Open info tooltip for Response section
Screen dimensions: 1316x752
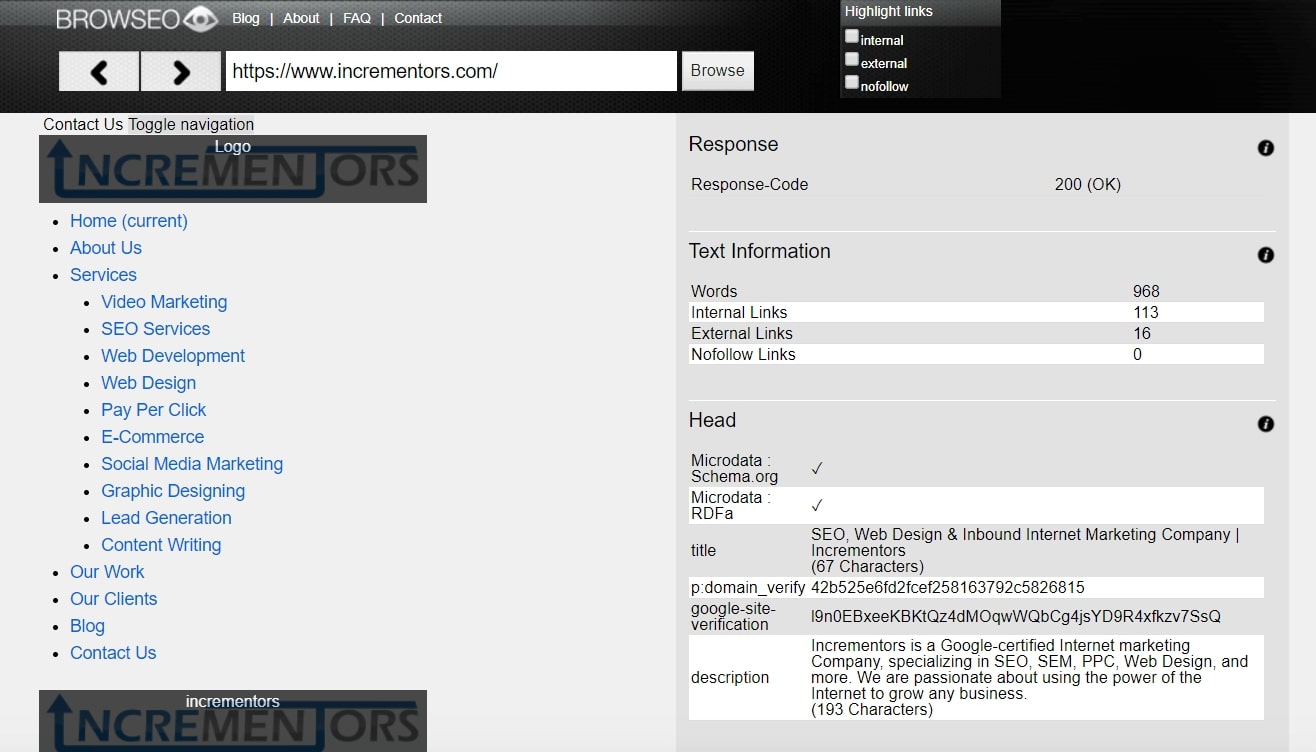pos(1265,147)
